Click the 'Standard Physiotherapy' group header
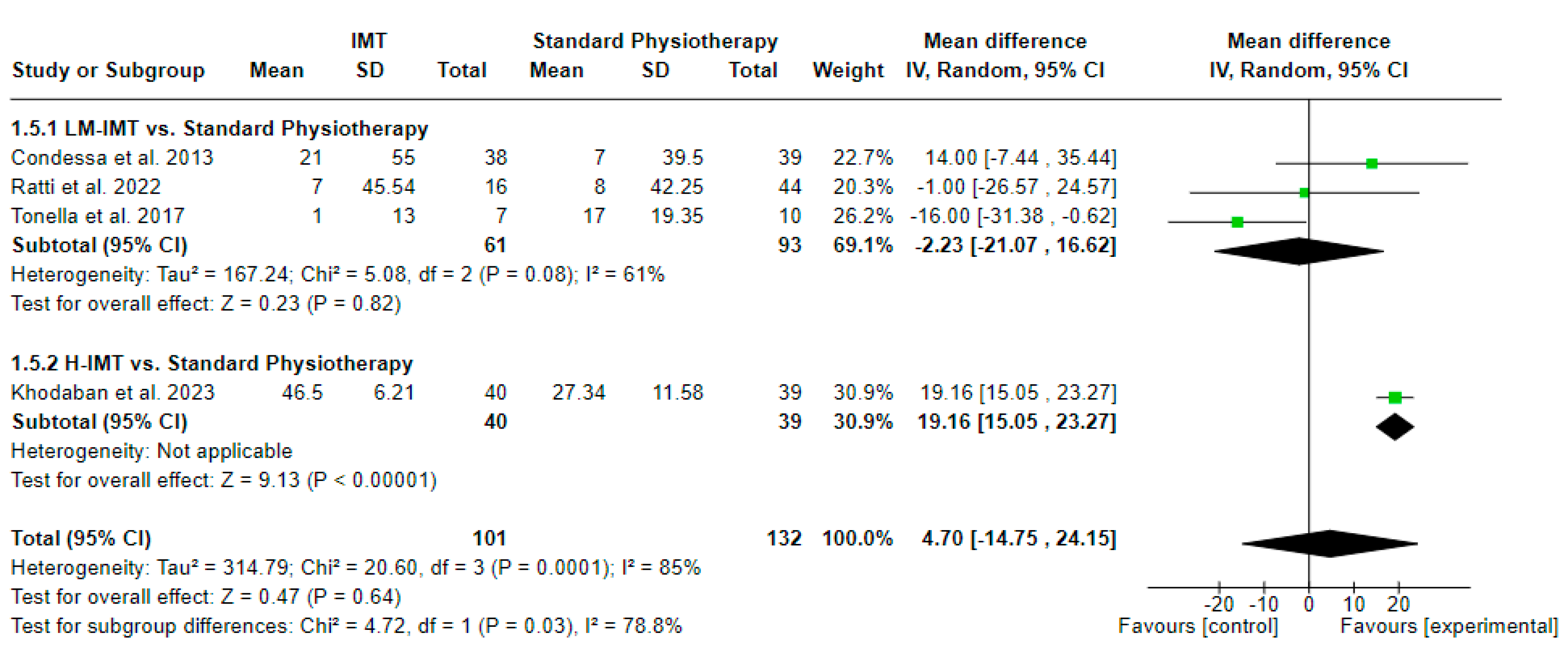 (655, 41)
